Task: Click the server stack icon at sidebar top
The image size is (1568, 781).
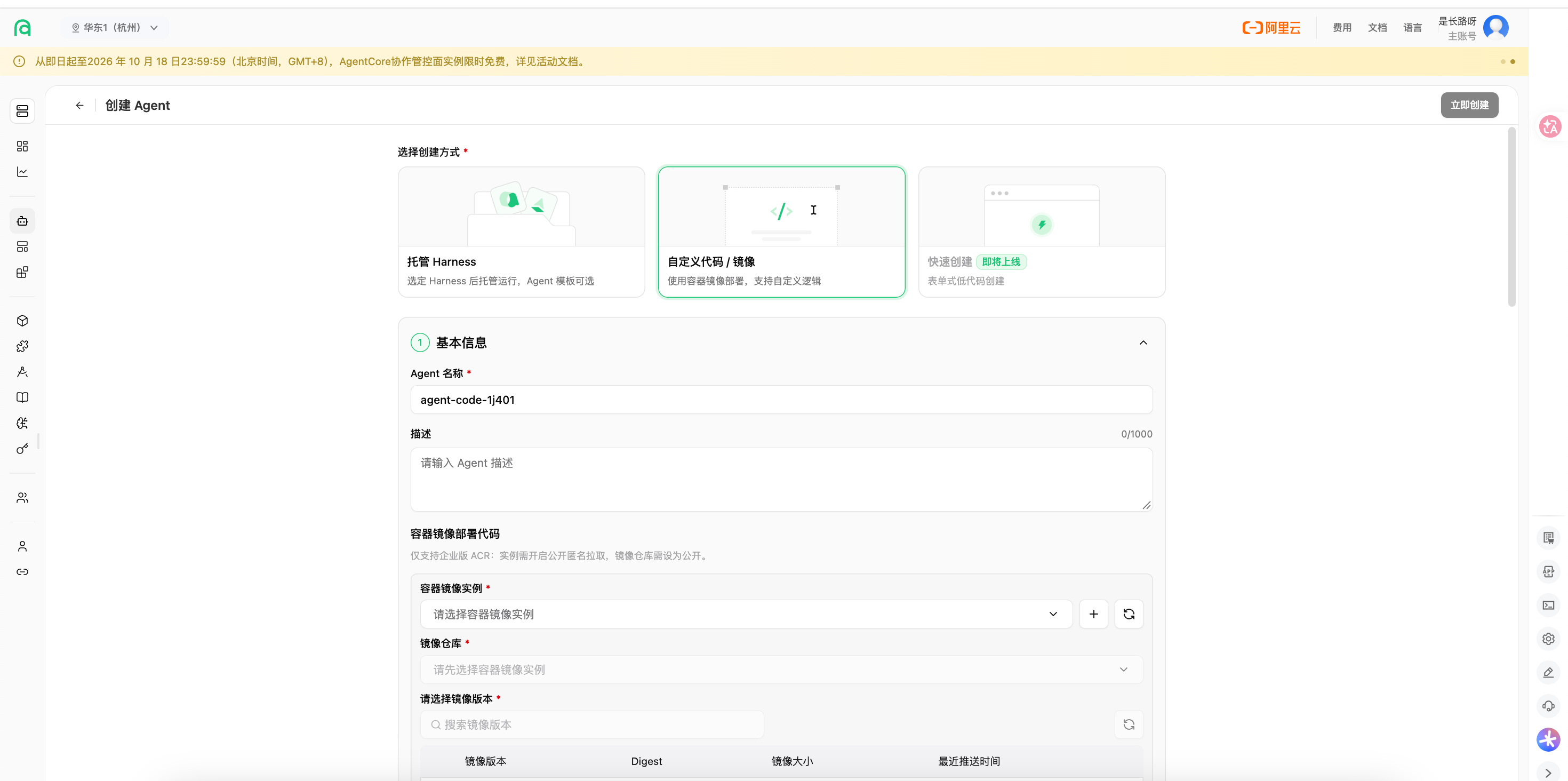Action: (x=22, y=111)
